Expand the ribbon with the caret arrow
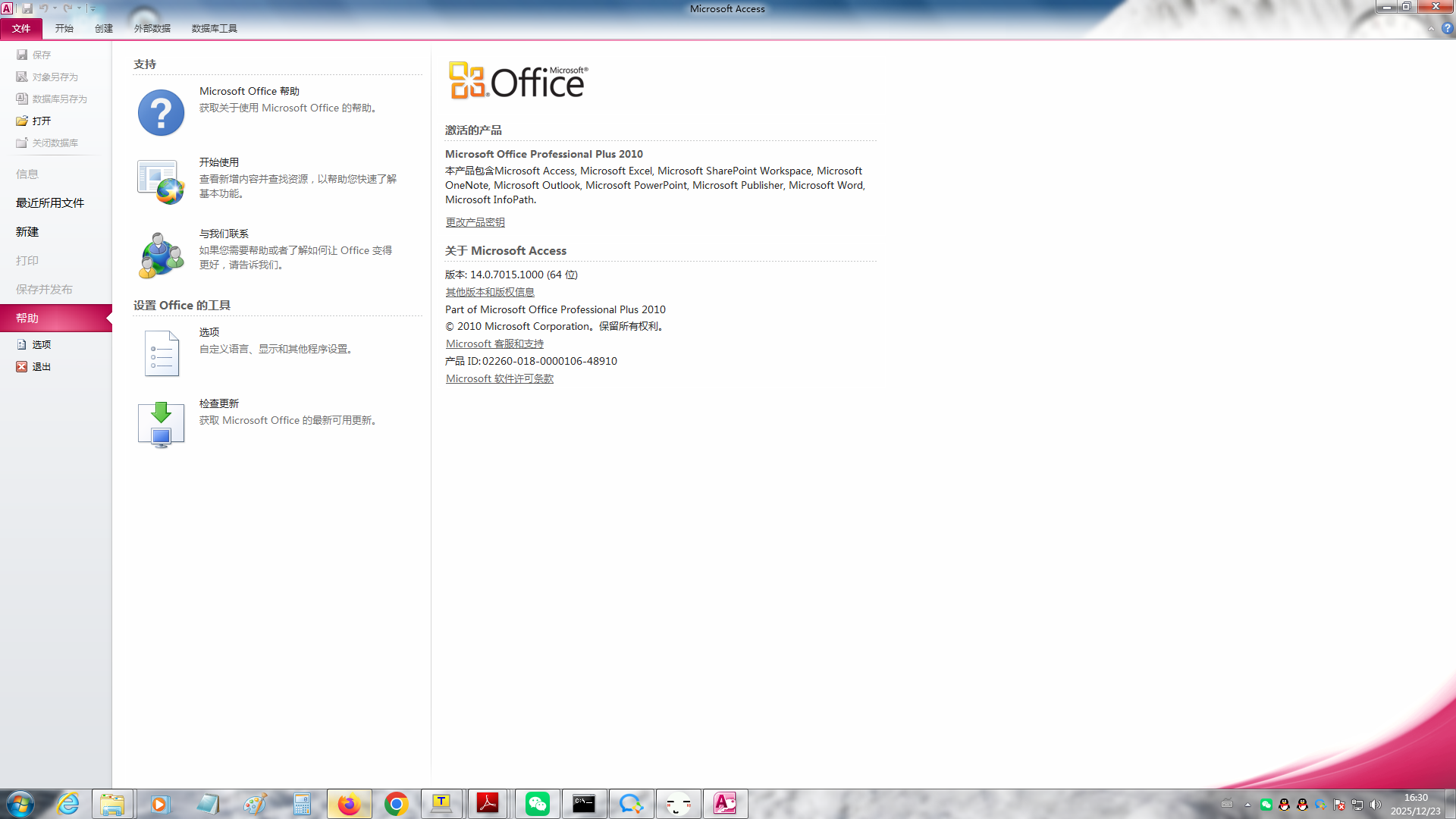The height and width of the screenshot is (819, 1456). tap(1431, 29)
